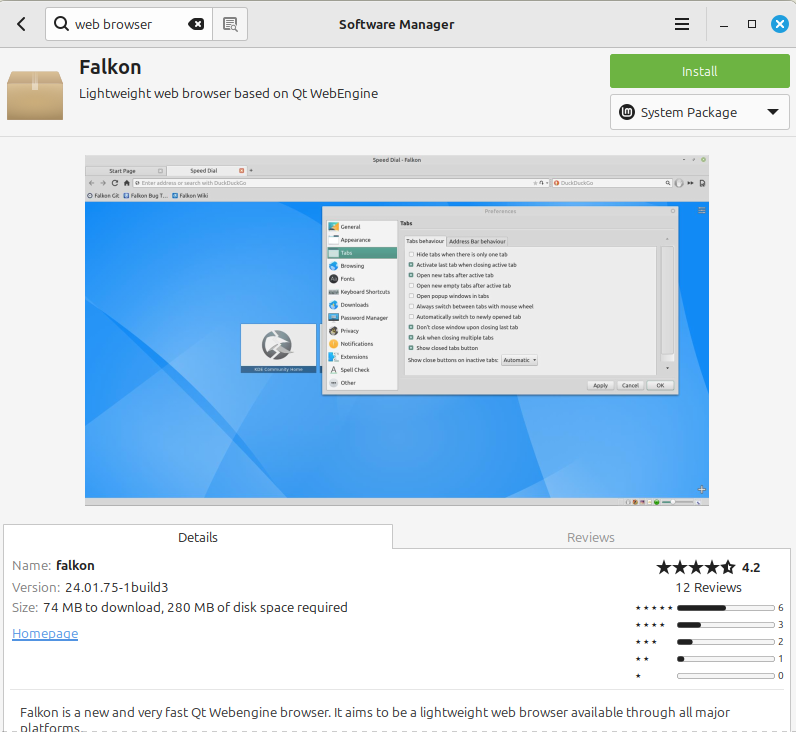Viewport: 796px width, 732px height.
Task: Click version '24.01.75-1build3'
Action: (117, 587)
